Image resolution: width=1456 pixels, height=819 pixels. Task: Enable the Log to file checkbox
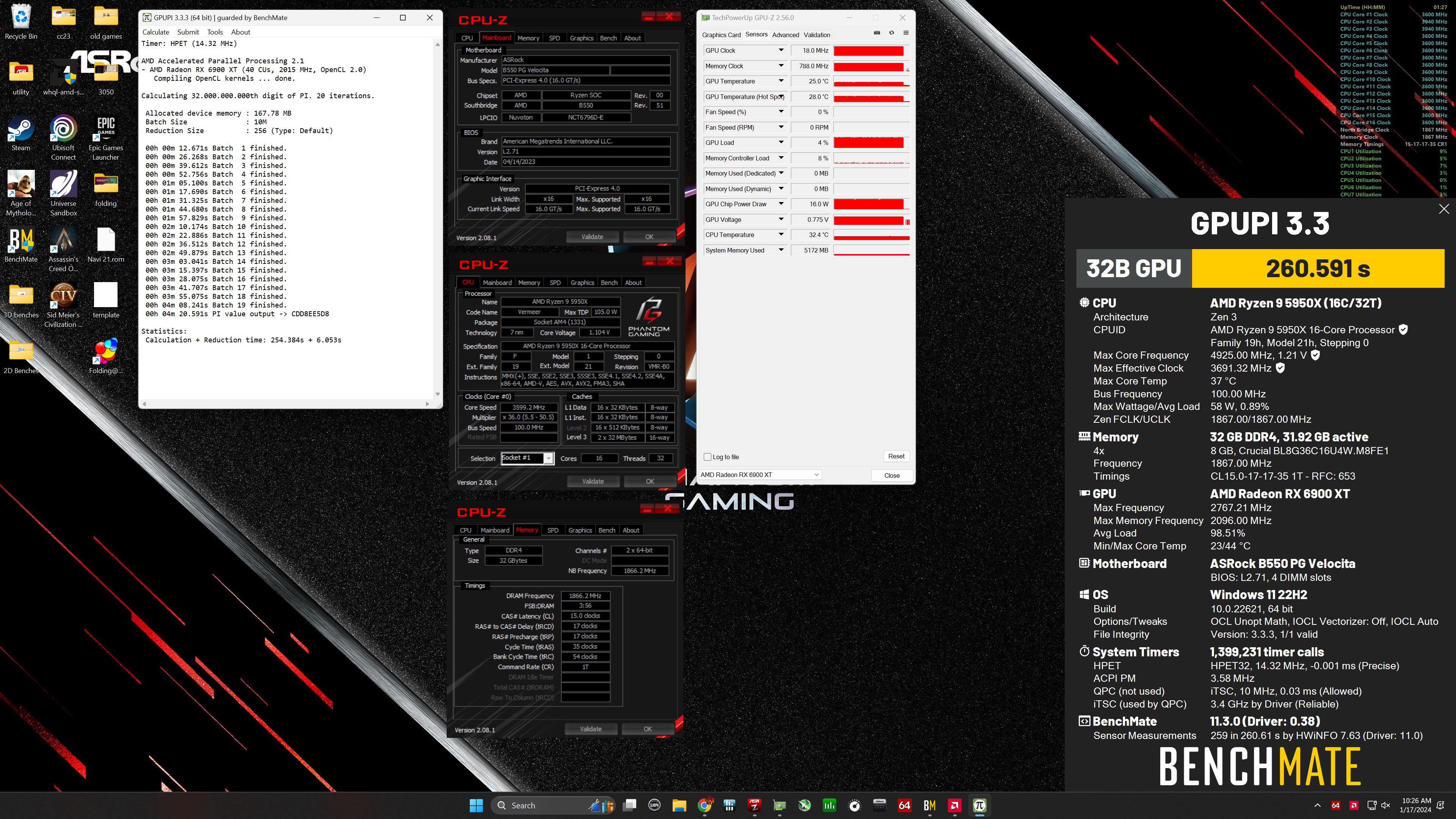[707, 457]
